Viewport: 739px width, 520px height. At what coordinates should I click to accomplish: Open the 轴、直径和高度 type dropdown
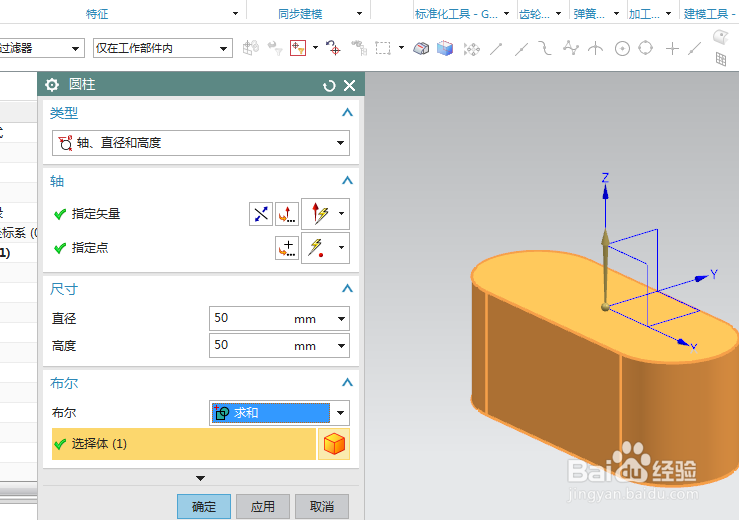coord(201,143)
